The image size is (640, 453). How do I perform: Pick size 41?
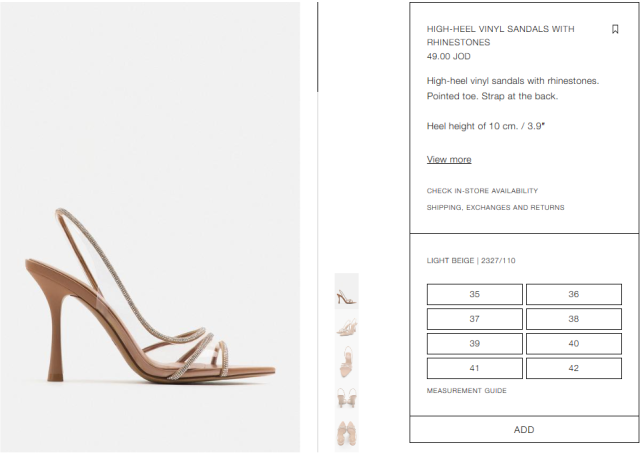click(x=475, y=368)
